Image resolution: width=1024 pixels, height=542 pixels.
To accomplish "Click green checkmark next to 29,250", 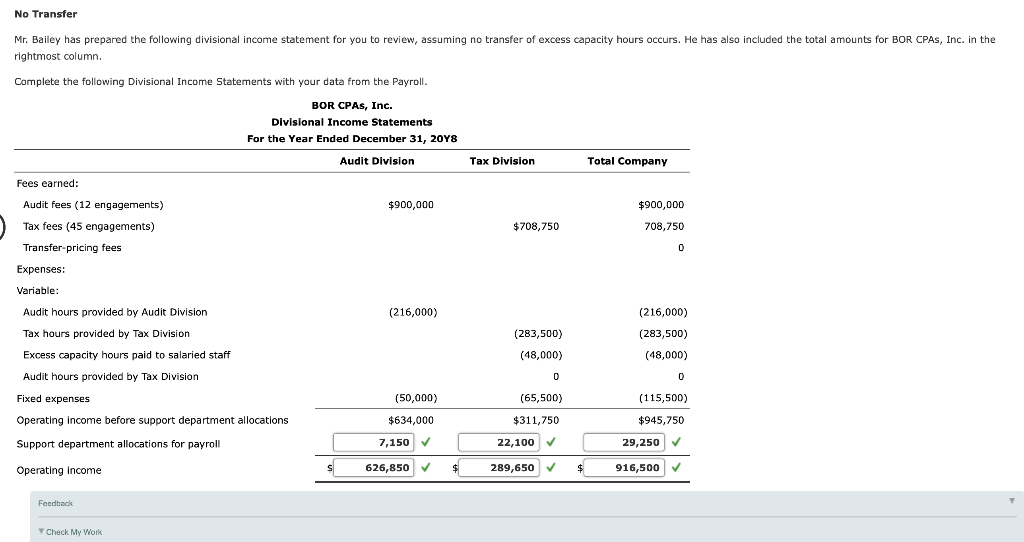I will [x=676, y=442].
